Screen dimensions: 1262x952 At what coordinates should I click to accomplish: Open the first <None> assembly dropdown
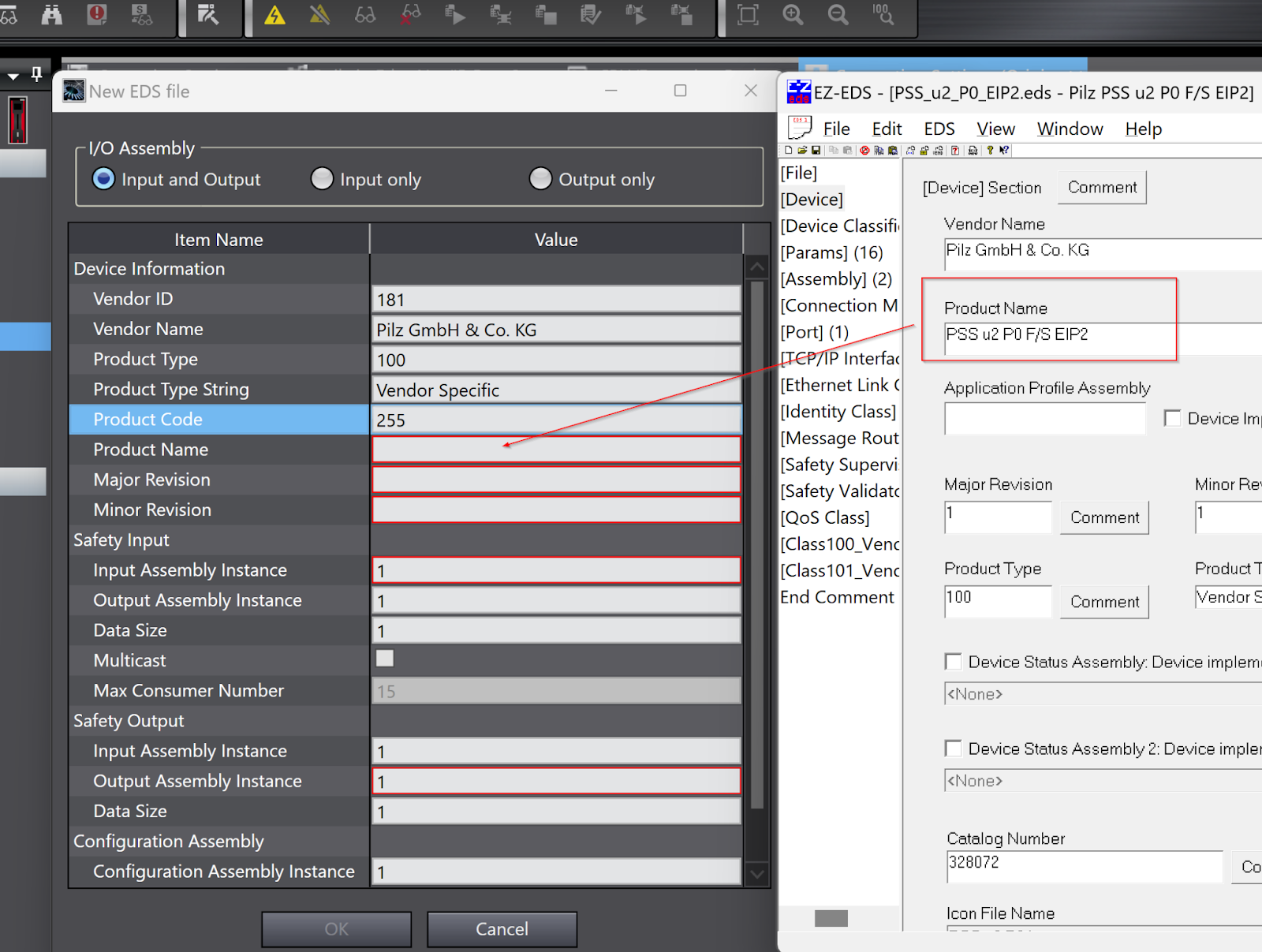click(1103, 694)
